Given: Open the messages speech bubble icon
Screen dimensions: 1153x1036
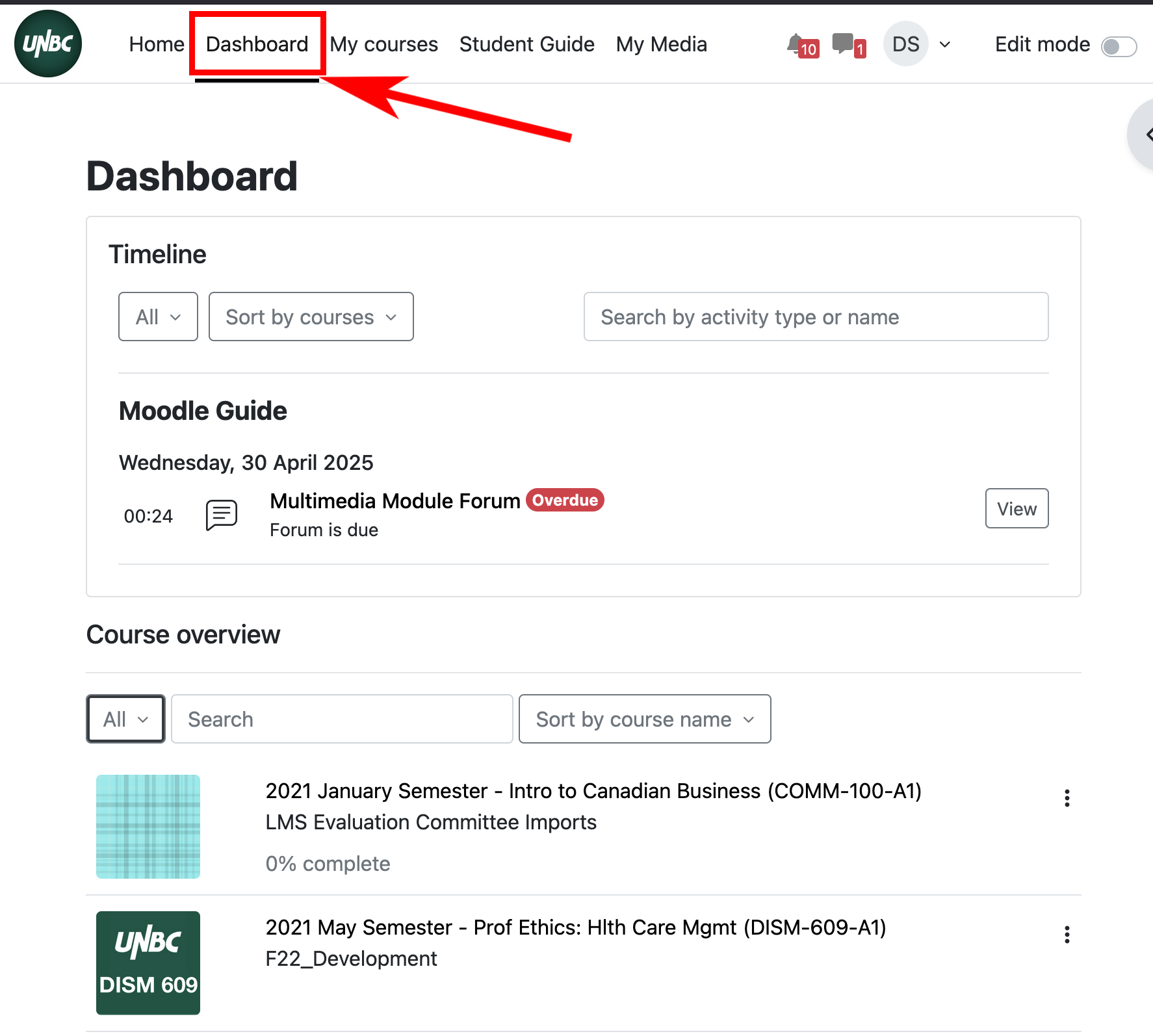Looking at the screenshot, I should (843, 44).
